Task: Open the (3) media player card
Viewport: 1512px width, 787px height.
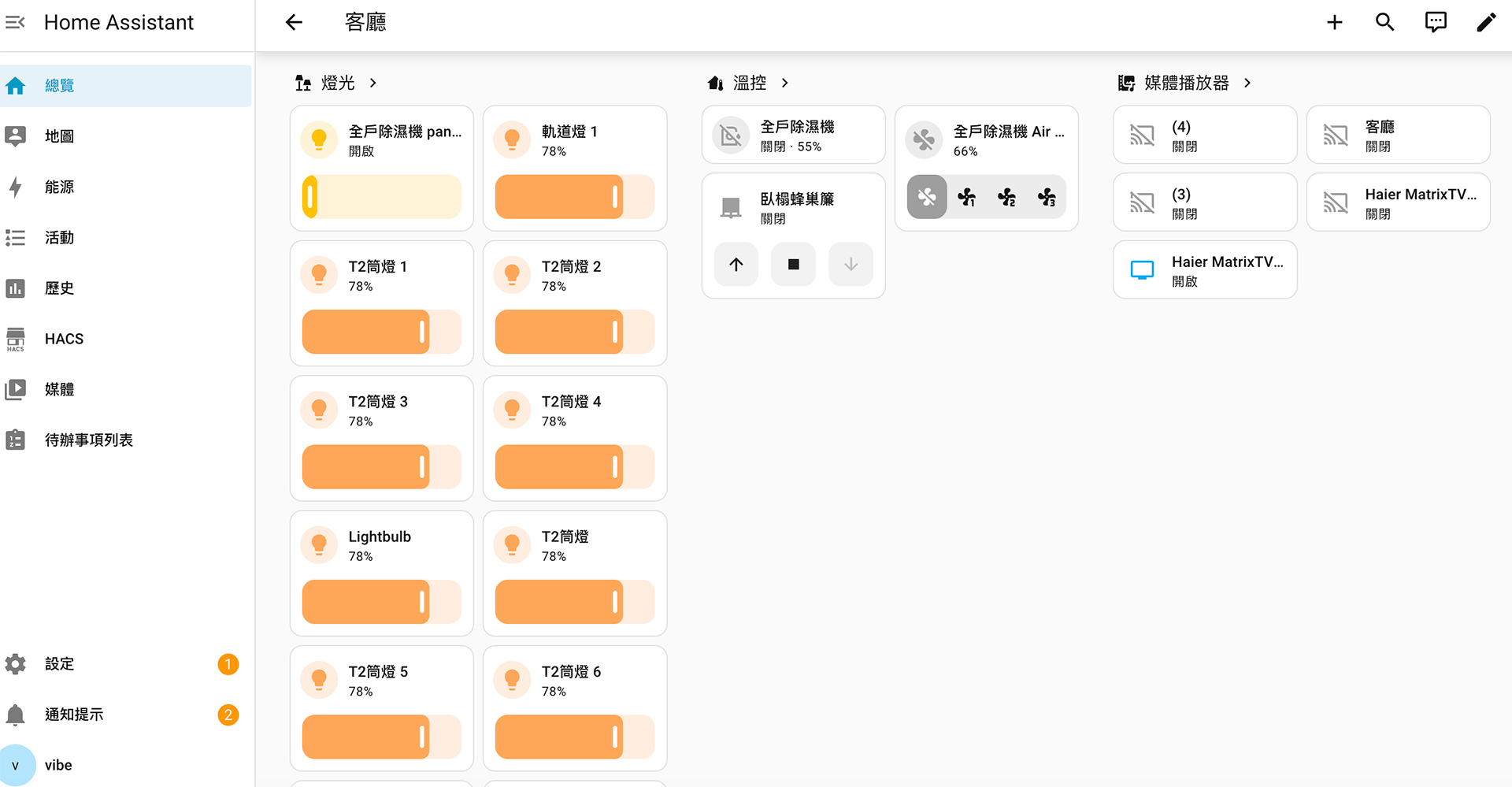Action: click(1205, 202)
